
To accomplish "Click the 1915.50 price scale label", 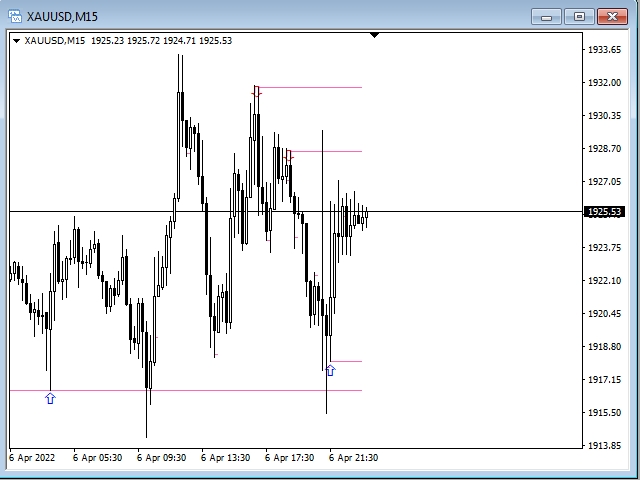I will [x=604, y=413].
